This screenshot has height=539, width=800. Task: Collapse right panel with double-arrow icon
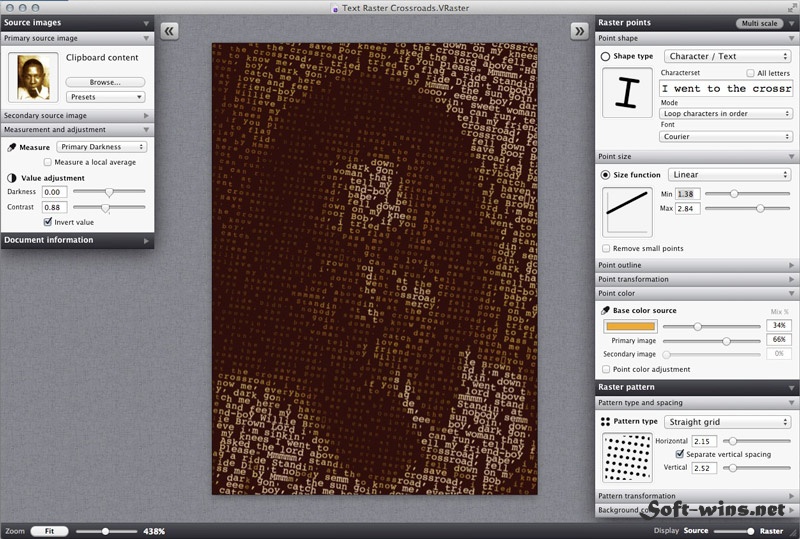point(580,31)
